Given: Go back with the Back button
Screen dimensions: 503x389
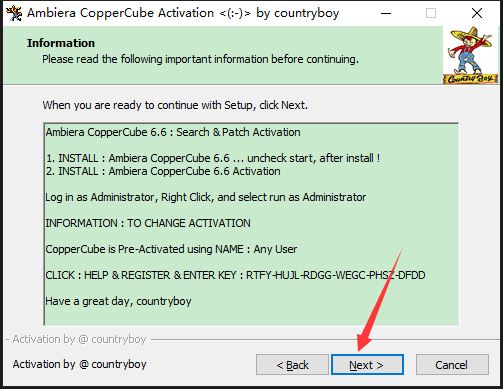Looking at the screenshot, I should [292, 365].
